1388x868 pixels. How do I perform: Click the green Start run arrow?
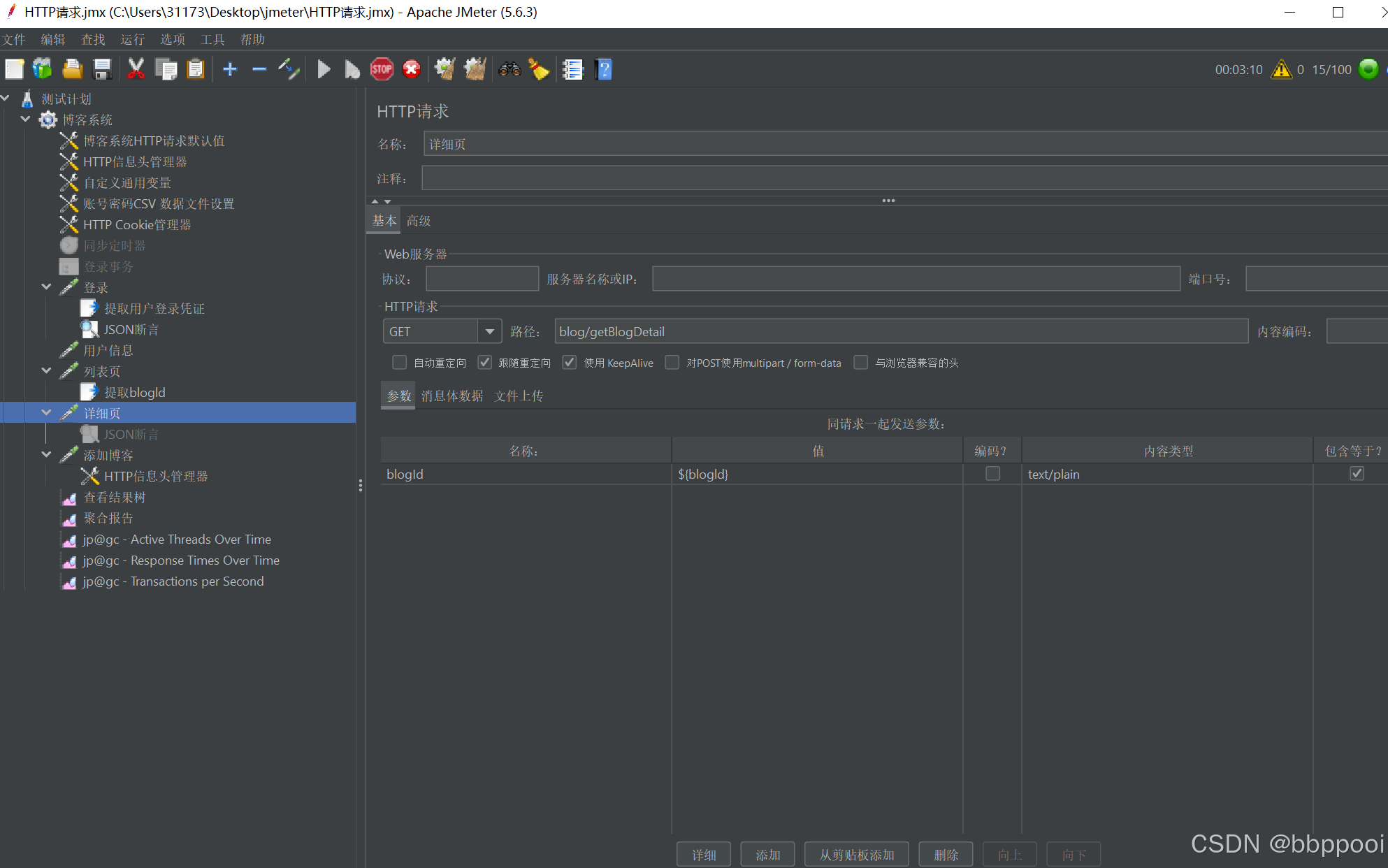(x=324, y=69)
